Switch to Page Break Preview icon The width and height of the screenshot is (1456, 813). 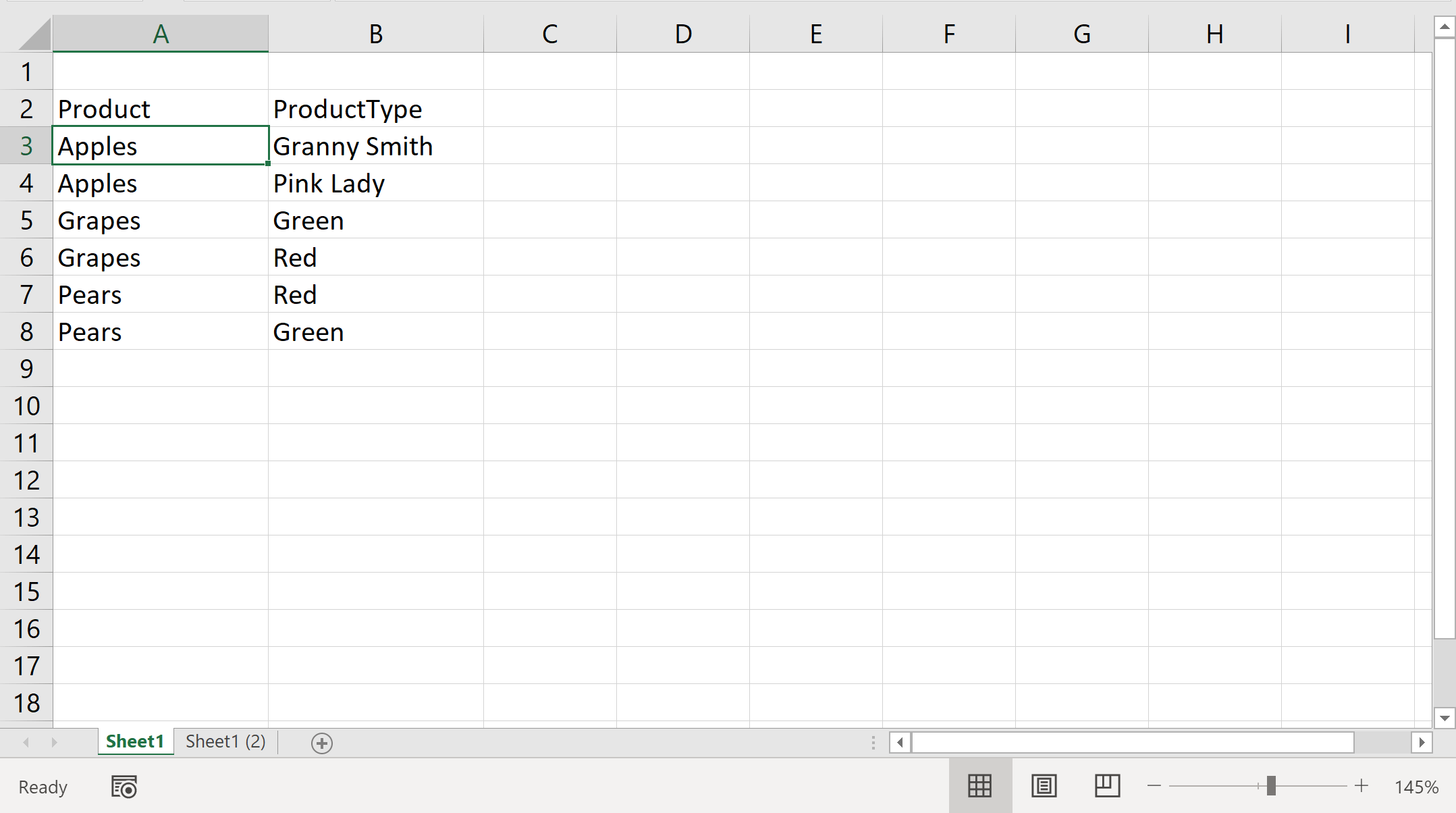pos(1107,786)
